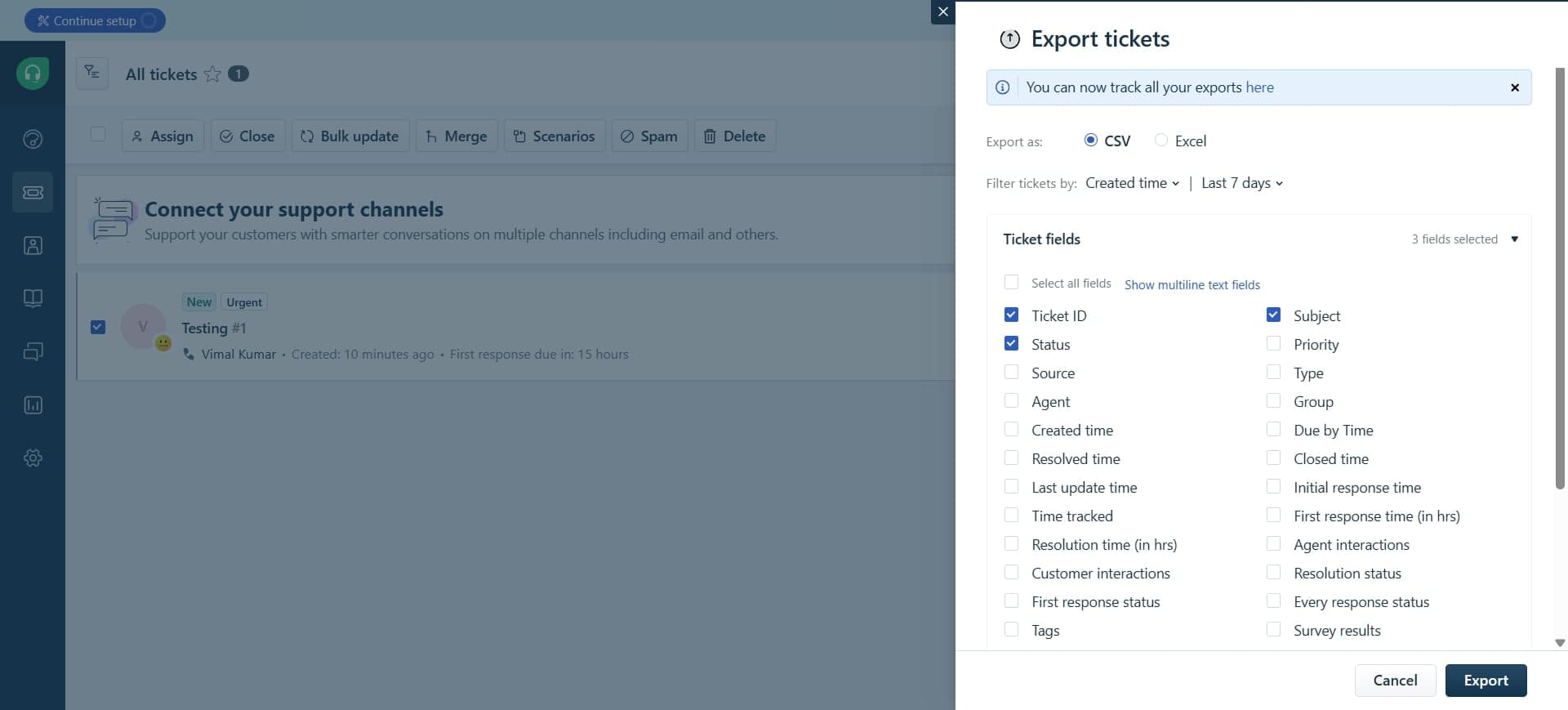This screenshot has width=1568, height=710.
Task: Uncheck the Subject field
Action: (x=1273, y=315)
